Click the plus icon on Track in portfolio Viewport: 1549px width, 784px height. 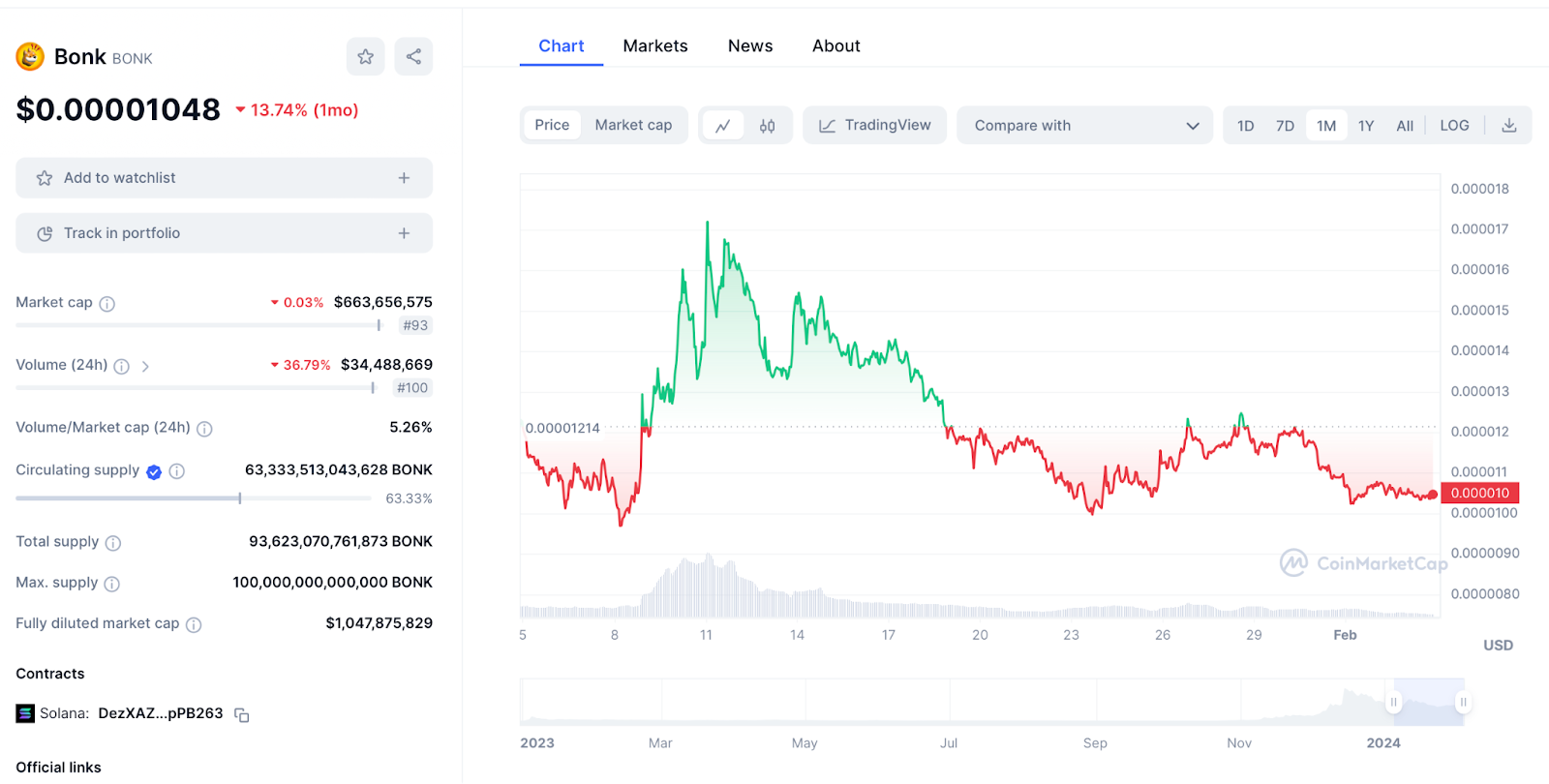pos(404,233)
